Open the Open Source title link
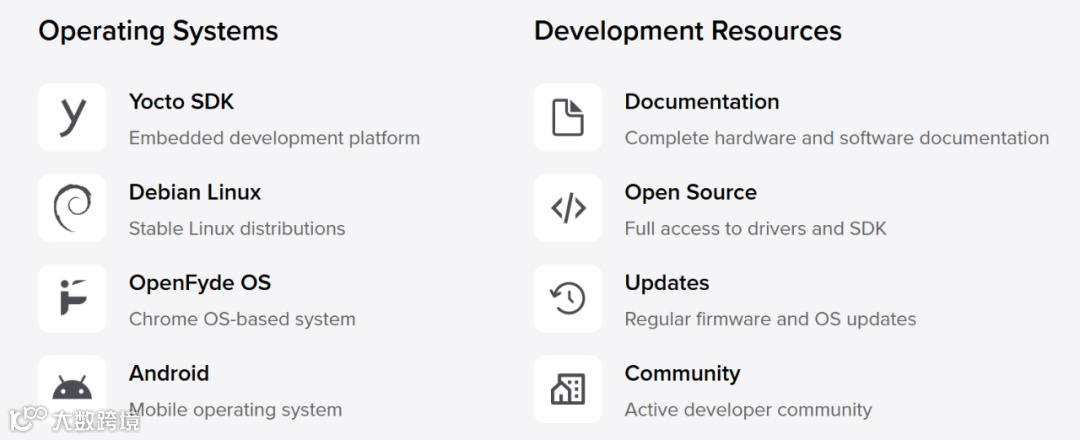Screen dimensions: 1080x440 point(691,192)
